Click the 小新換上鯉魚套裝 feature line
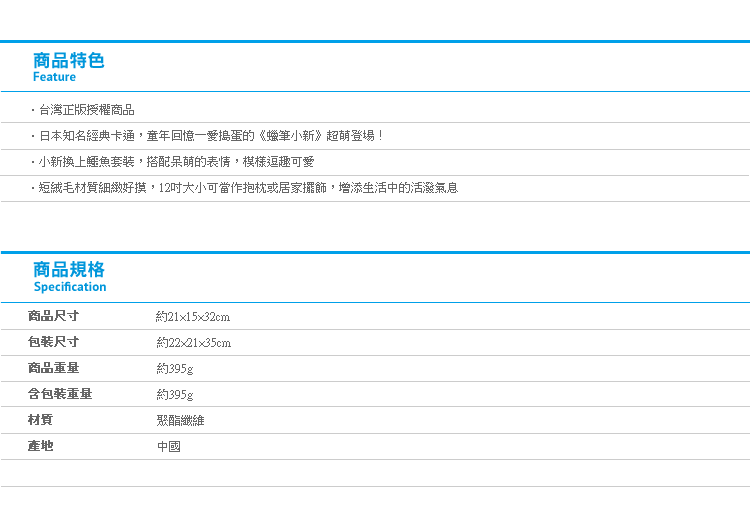 pos(173,162)
